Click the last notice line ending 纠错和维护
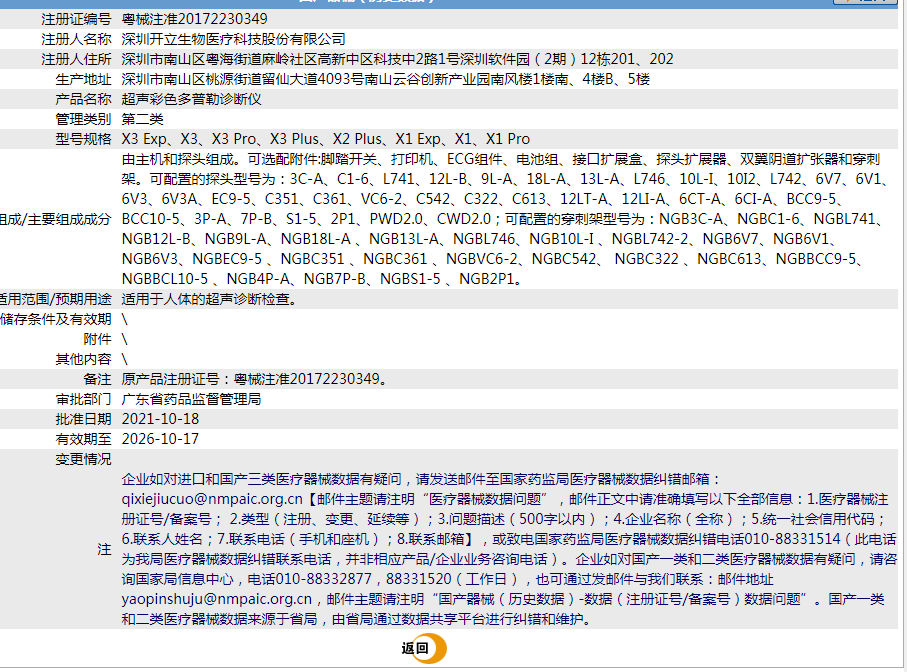Viewport: 907px width, 672px height. point(358,619)
